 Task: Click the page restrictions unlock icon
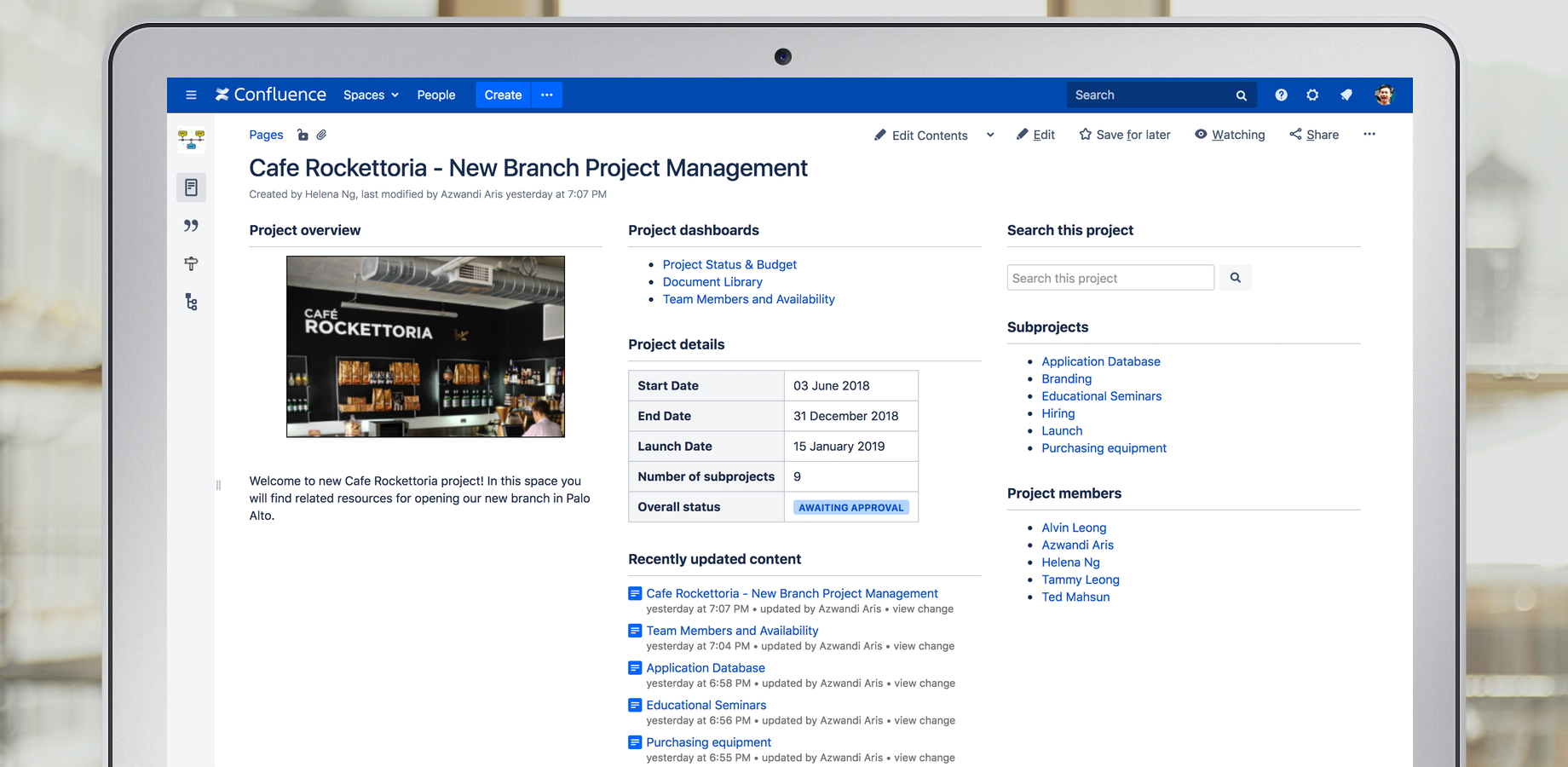(303, 135)
